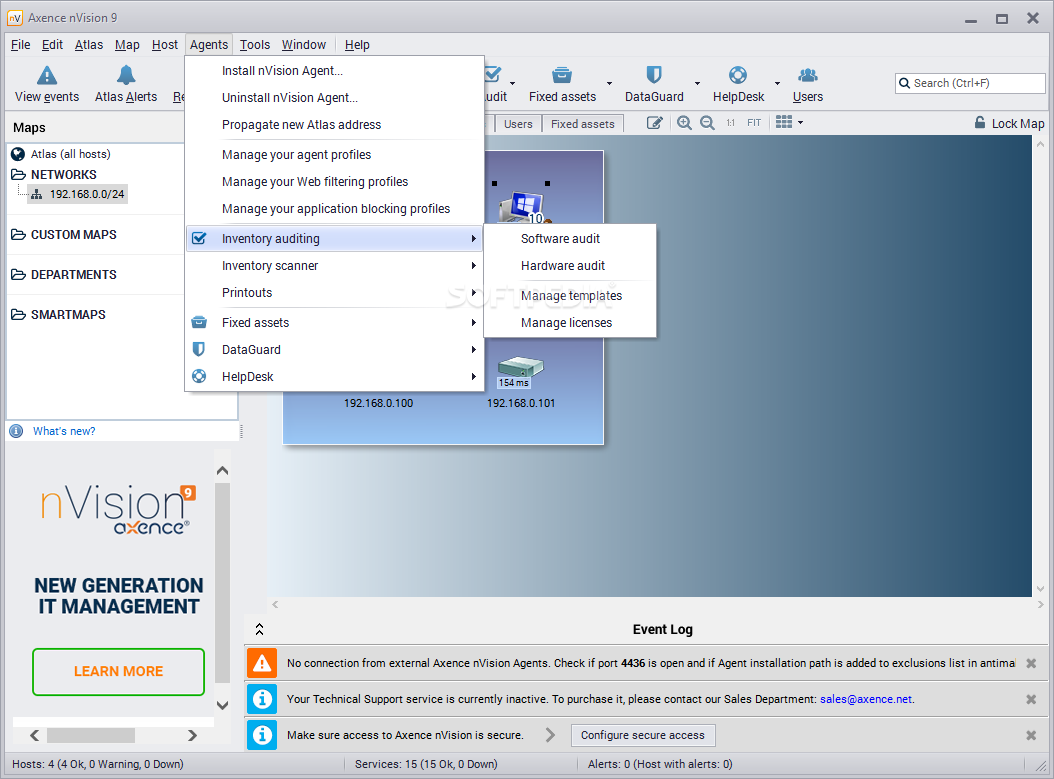Screen dimensions: 1054x779
Task: Open the DataGuard toolbar dropdown arrow
Action: [x=697, y=83]
